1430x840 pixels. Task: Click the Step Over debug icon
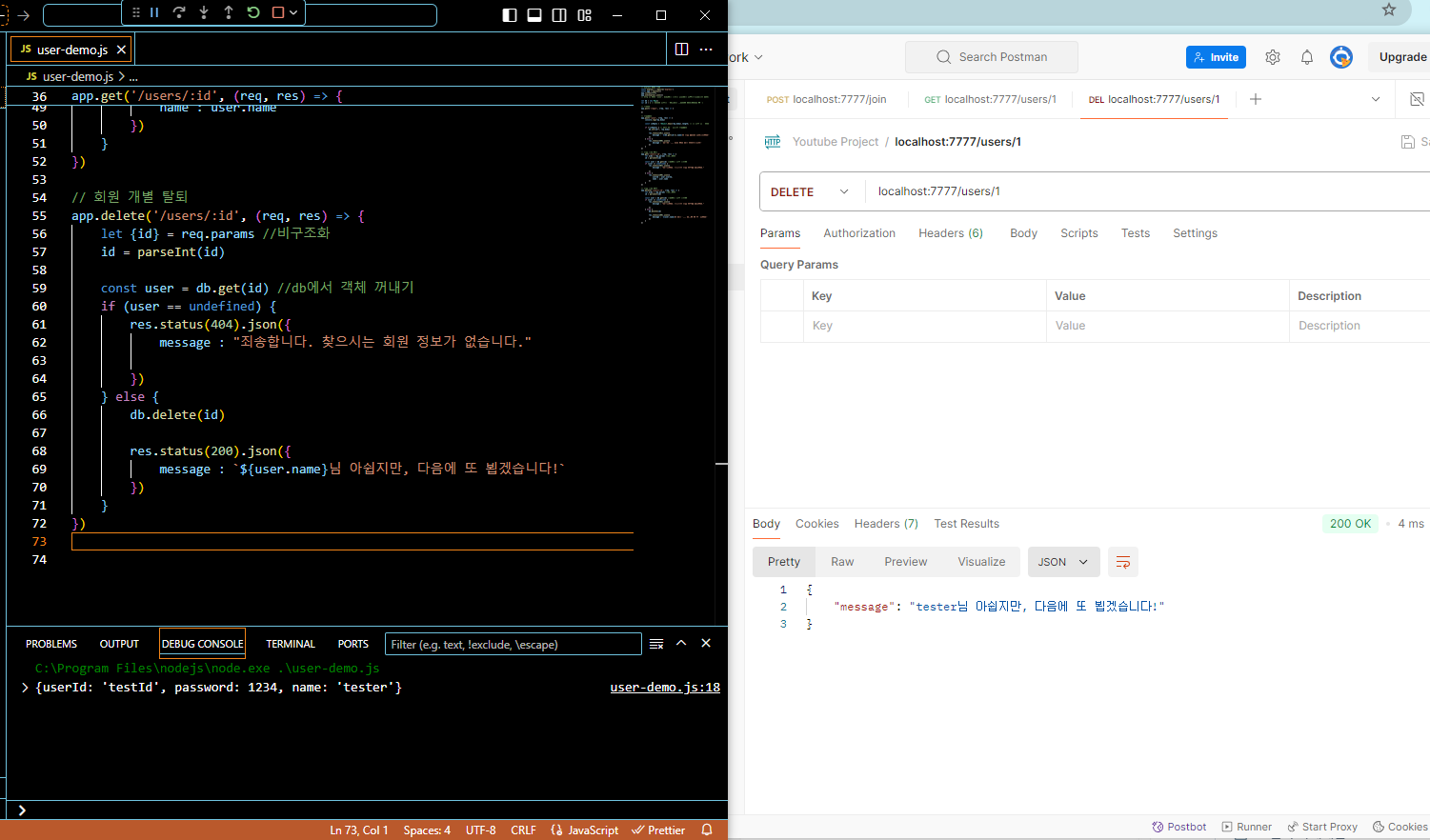[x=179, y=12]
